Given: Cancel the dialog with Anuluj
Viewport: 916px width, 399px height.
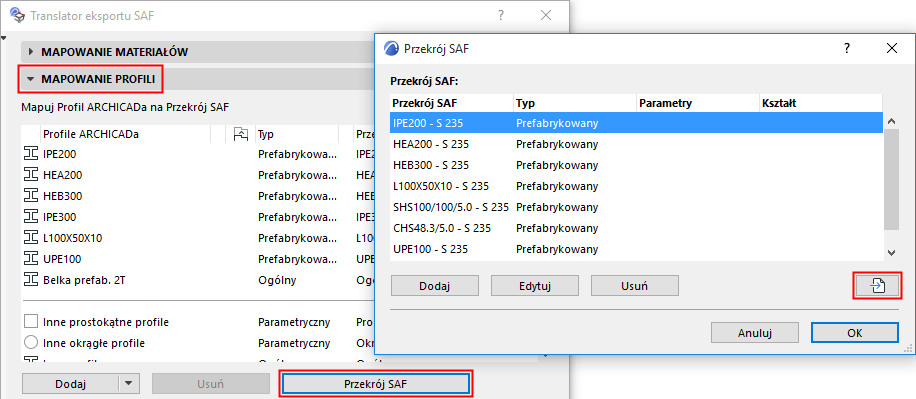Looking at the screenshot, I should tap(755, 333).
